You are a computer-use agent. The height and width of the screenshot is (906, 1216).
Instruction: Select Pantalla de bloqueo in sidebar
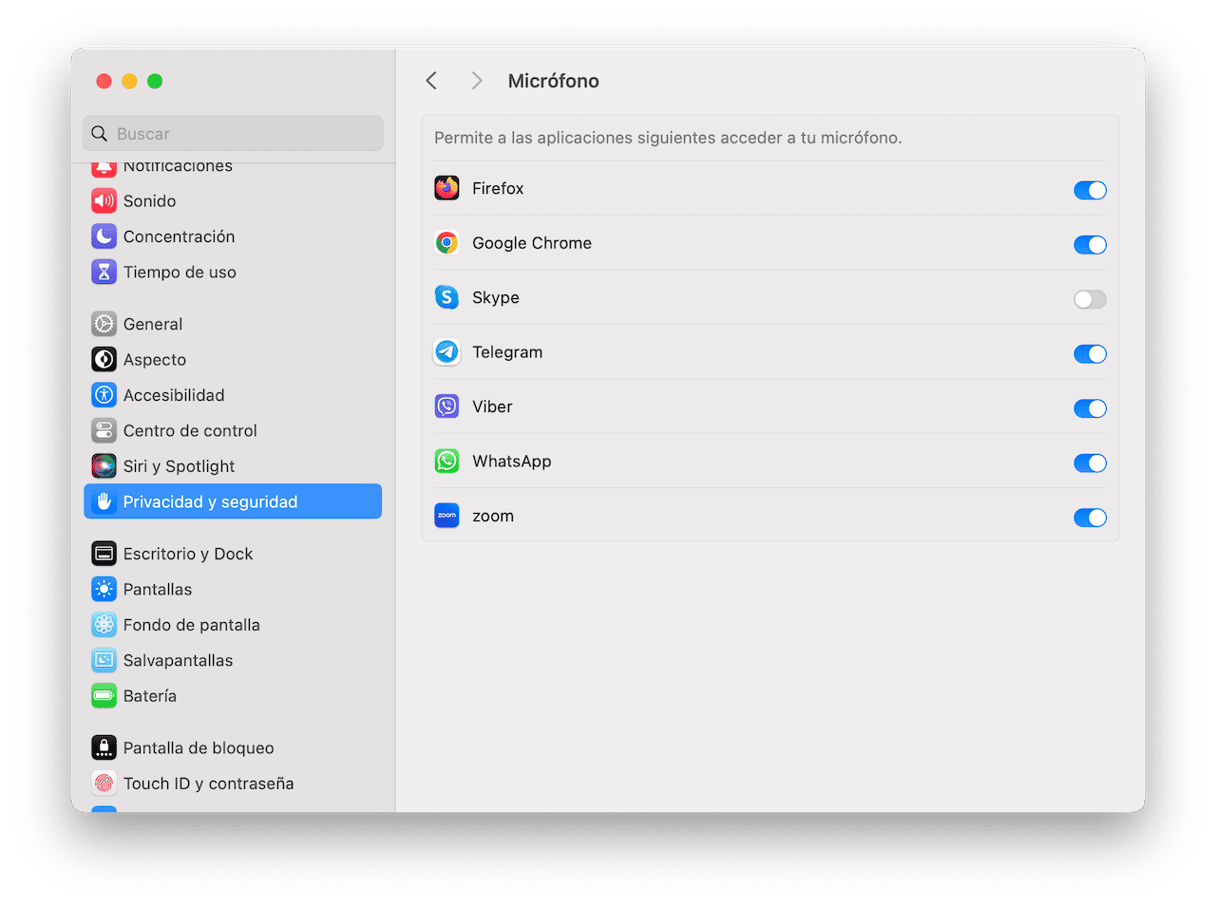(x=198, y=748)
